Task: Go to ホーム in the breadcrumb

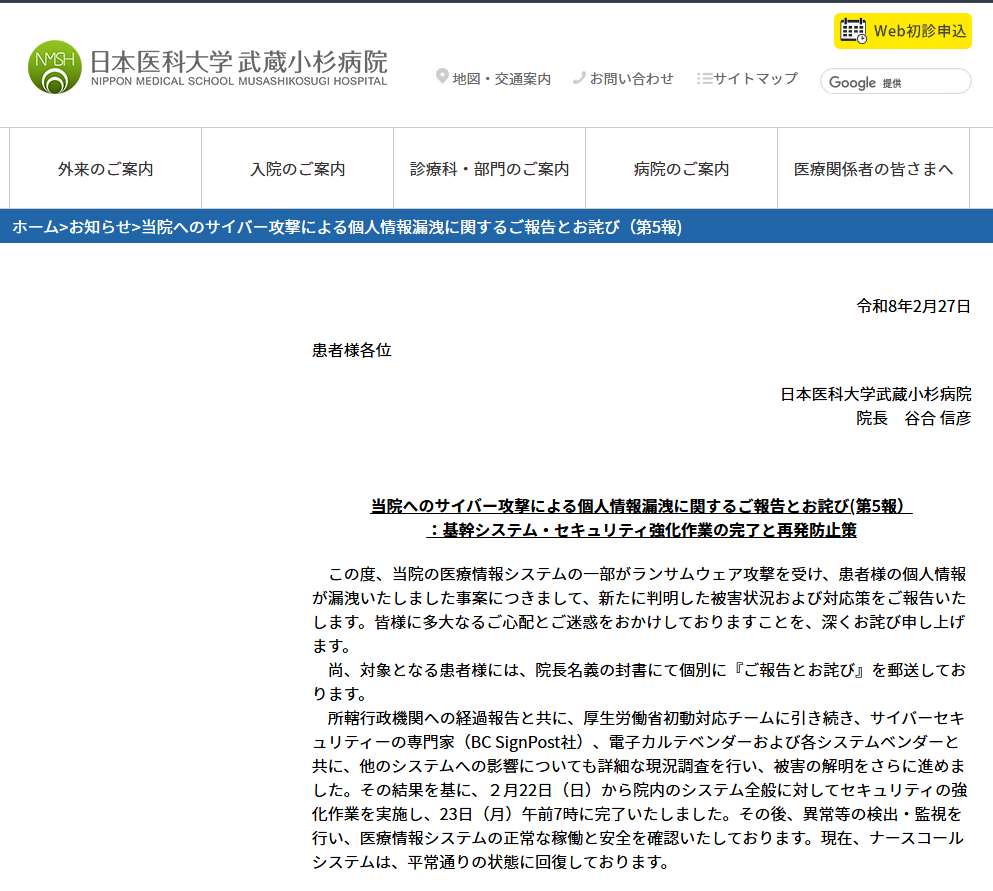Action: click(x=35, y=227)
